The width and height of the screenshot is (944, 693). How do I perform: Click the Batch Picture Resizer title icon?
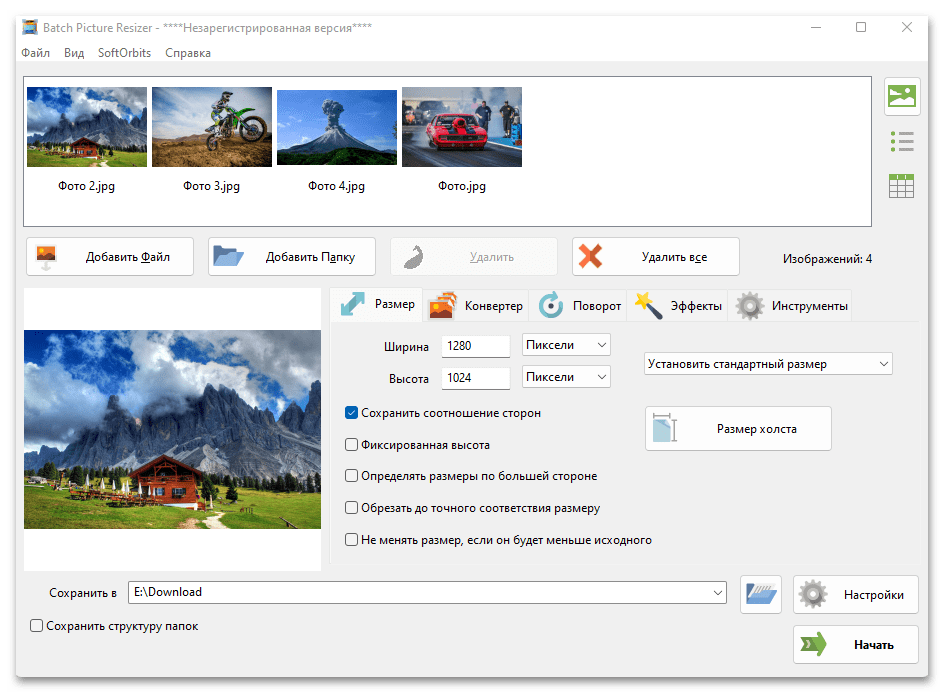(x=30, y=27)
